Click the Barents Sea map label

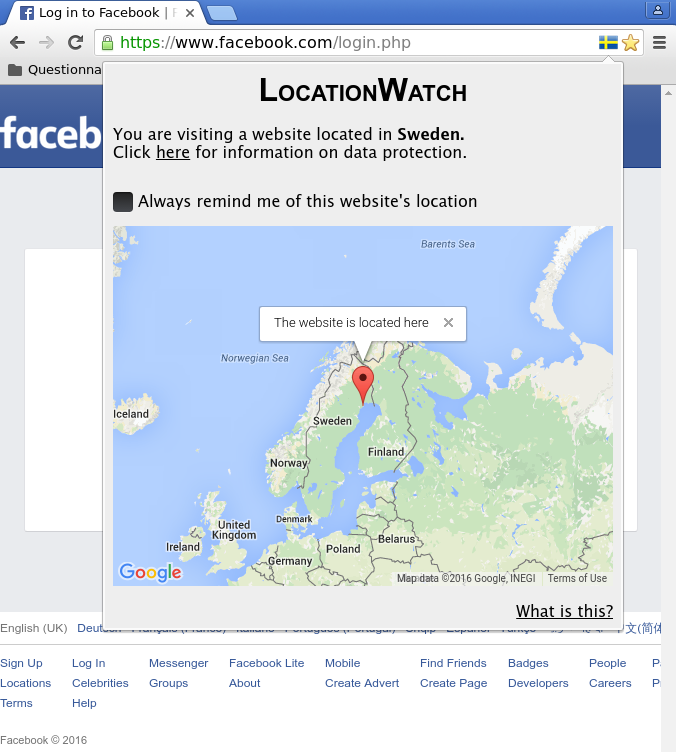click(x=448, y=244)
